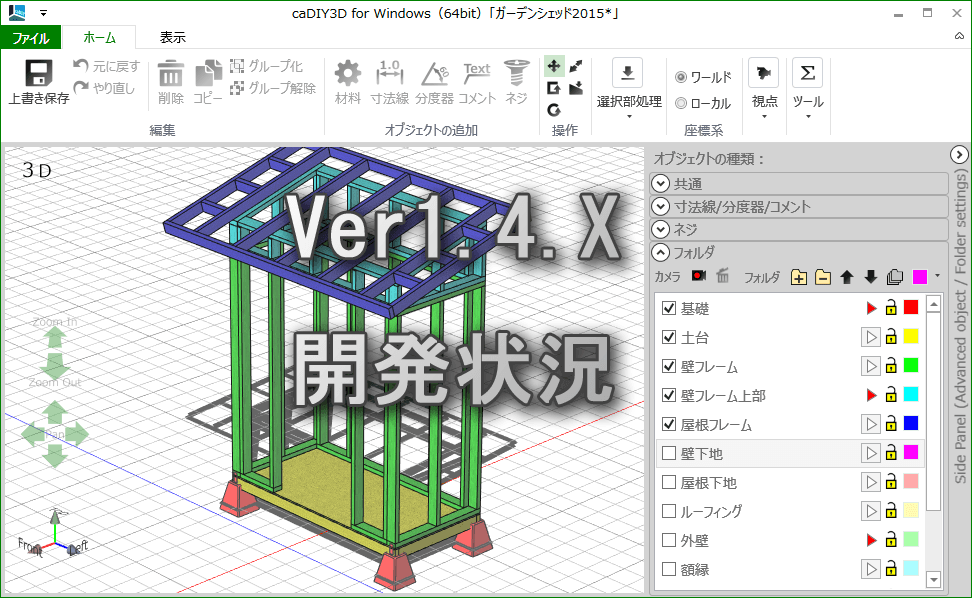Click the 壁フレーム green color swatch
This screenshot has width=972, height=598.
tap(911, 365)
